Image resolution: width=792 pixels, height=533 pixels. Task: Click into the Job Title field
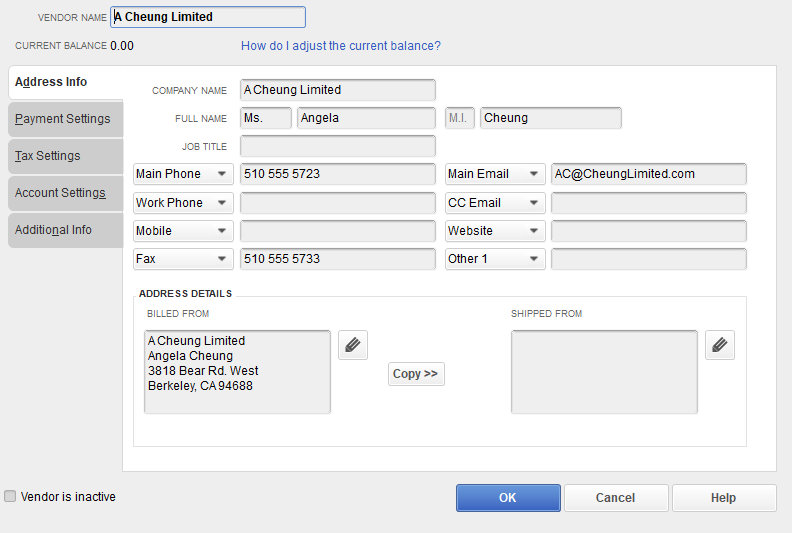tap(338, 146)
